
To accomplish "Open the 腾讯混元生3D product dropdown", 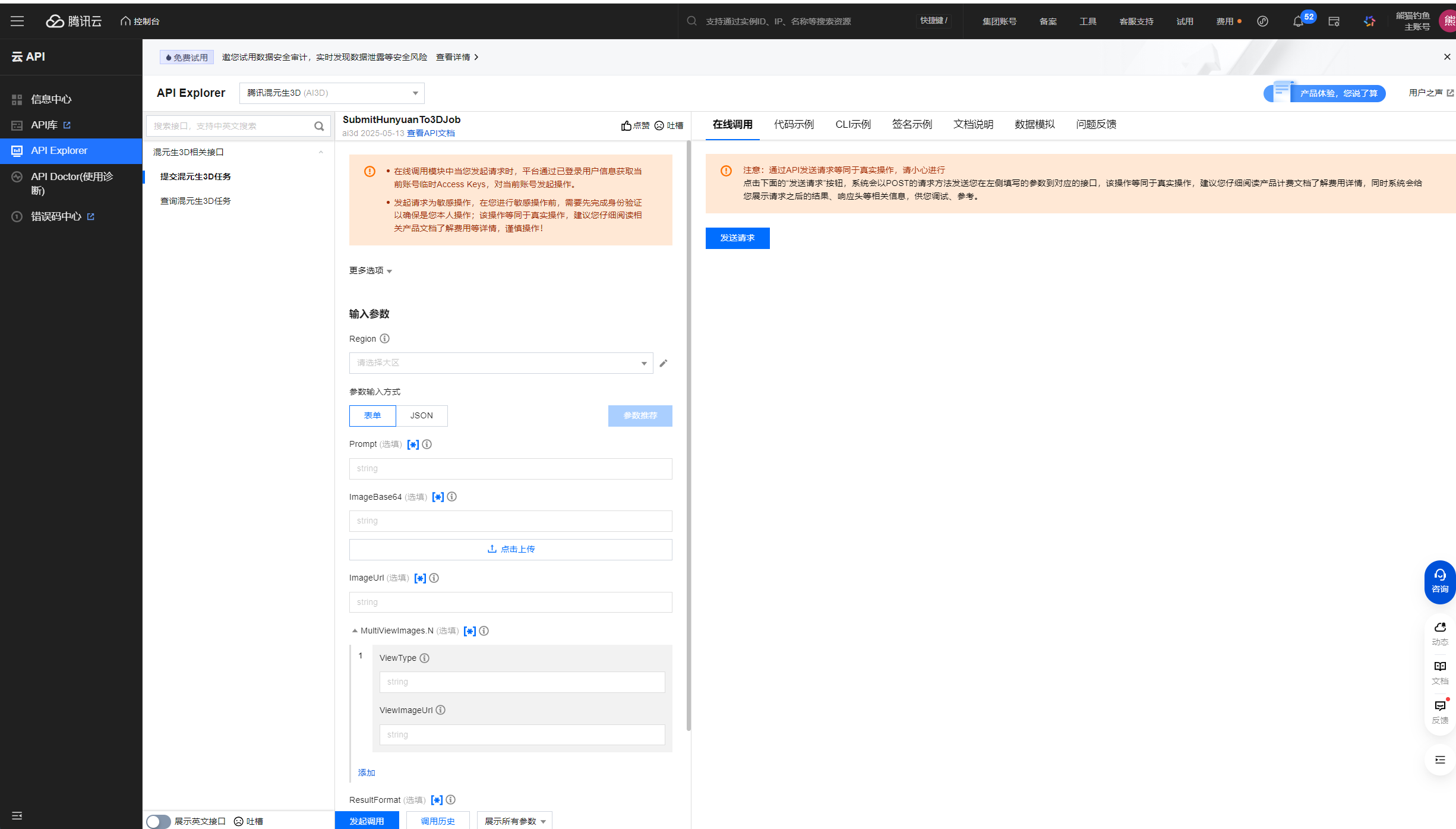I will click(x=331, y=93).
